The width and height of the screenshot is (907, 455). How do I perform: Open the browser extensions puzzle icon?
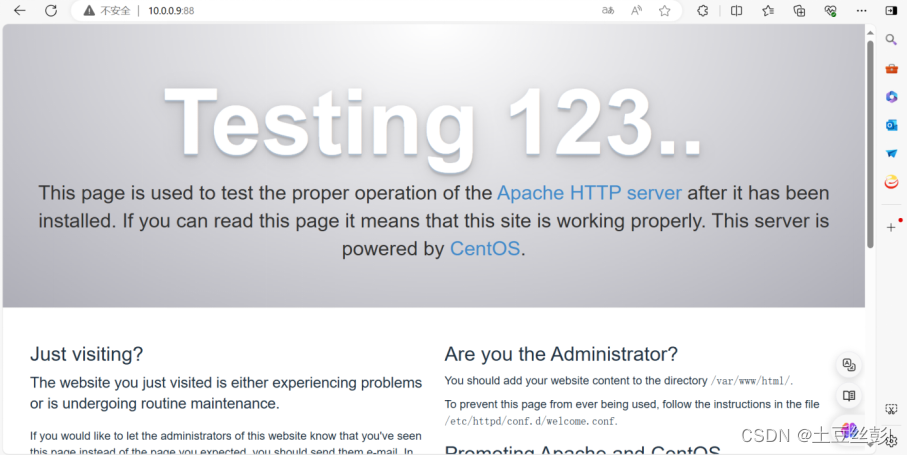click(703, 10)
